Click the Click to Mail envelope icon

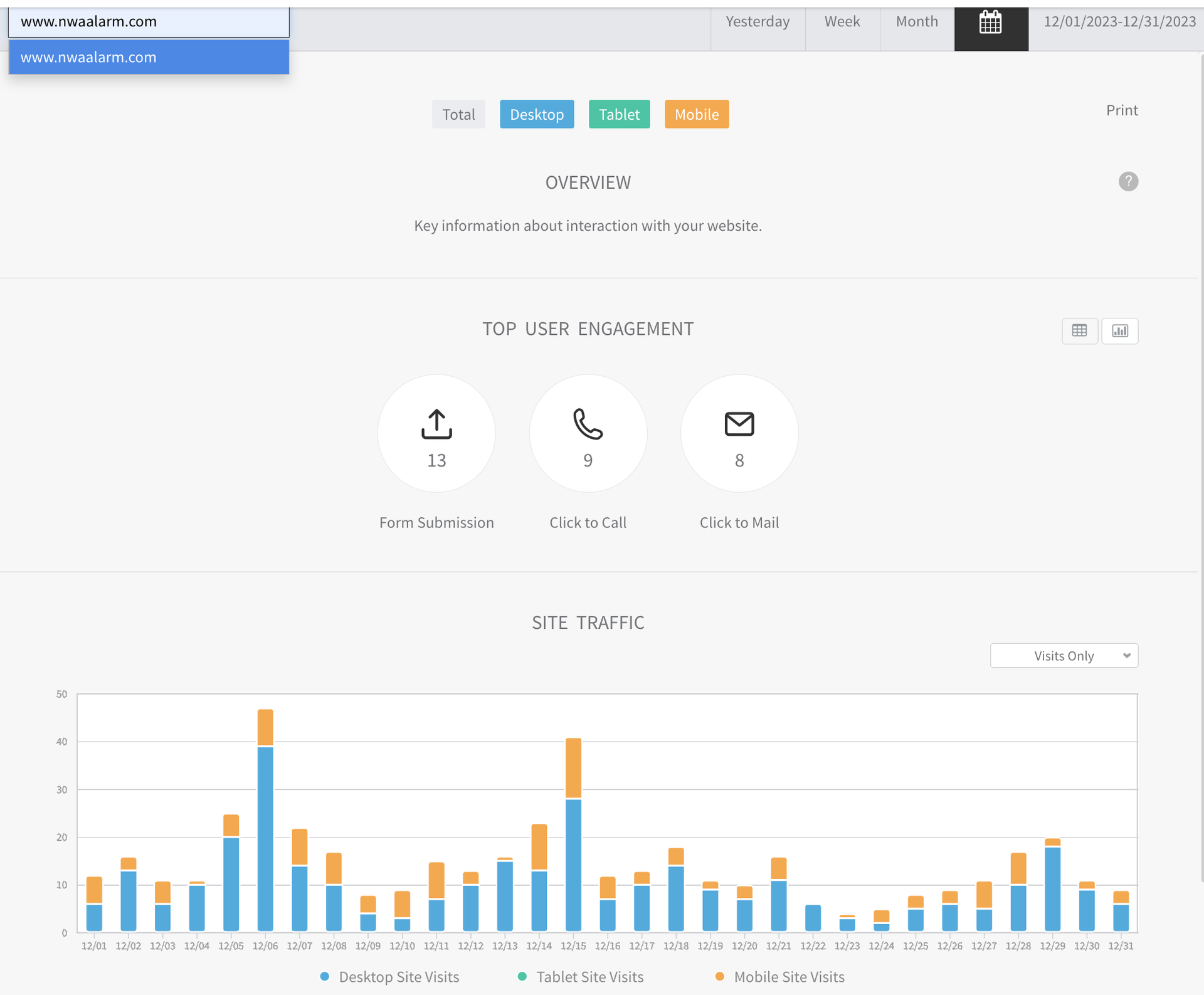tap(739, 424)
